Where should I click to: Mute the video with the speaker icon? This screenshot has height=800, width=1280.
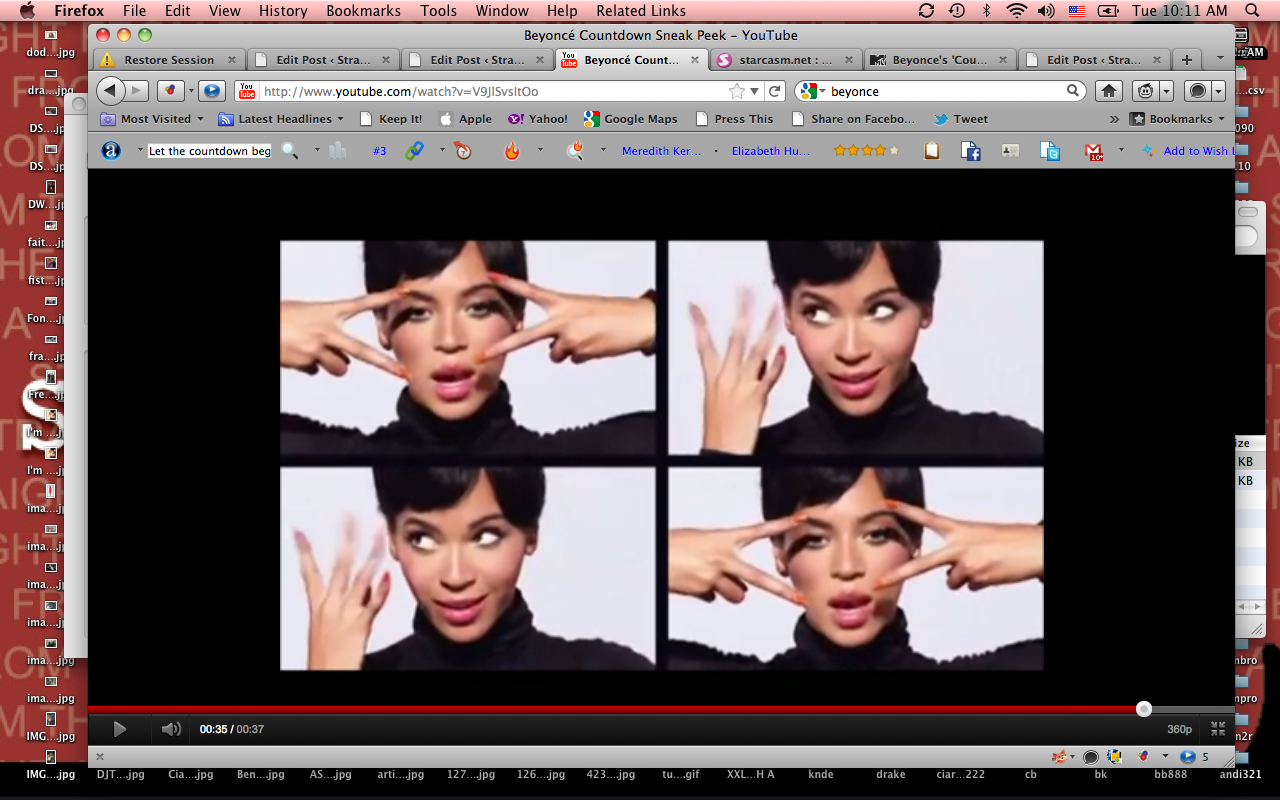[x=171, y=729]
